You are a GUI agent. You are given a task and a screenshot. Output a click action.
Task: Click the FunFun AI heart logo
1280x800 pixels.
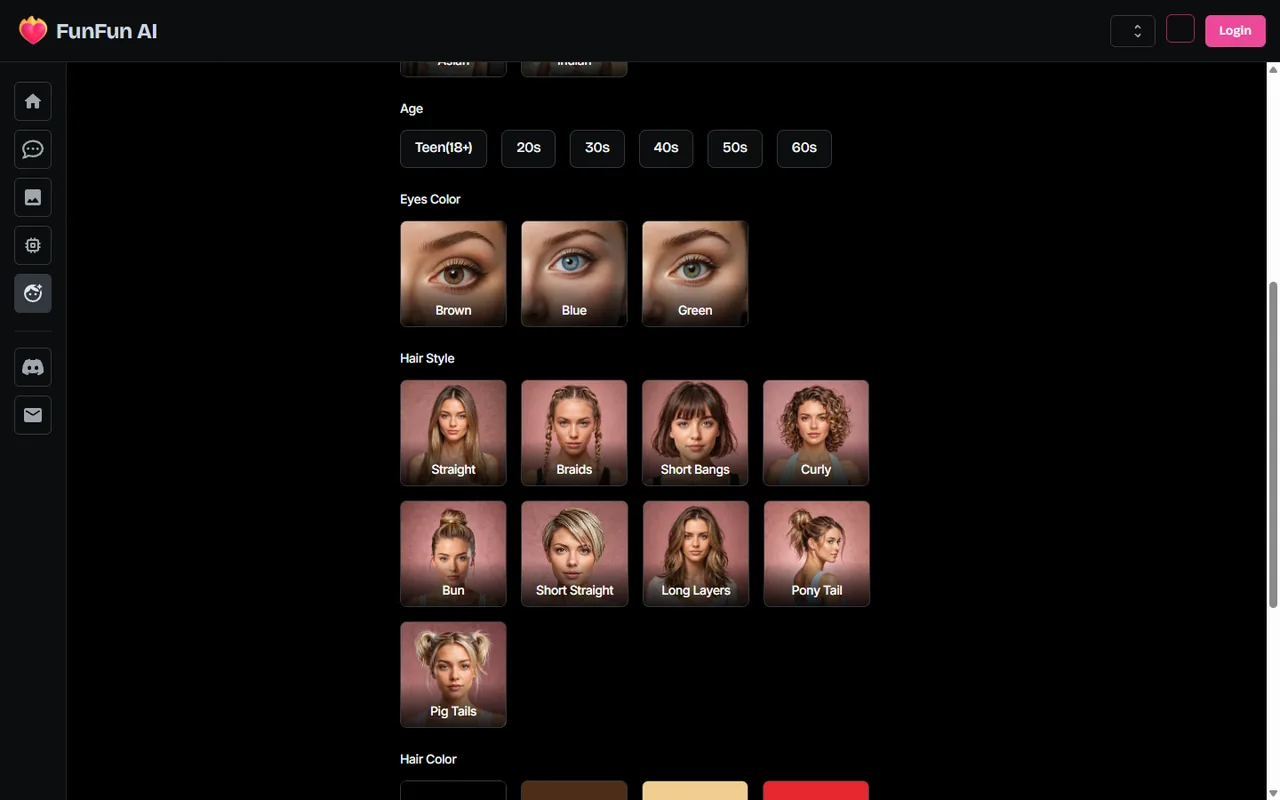coord(33,31)
